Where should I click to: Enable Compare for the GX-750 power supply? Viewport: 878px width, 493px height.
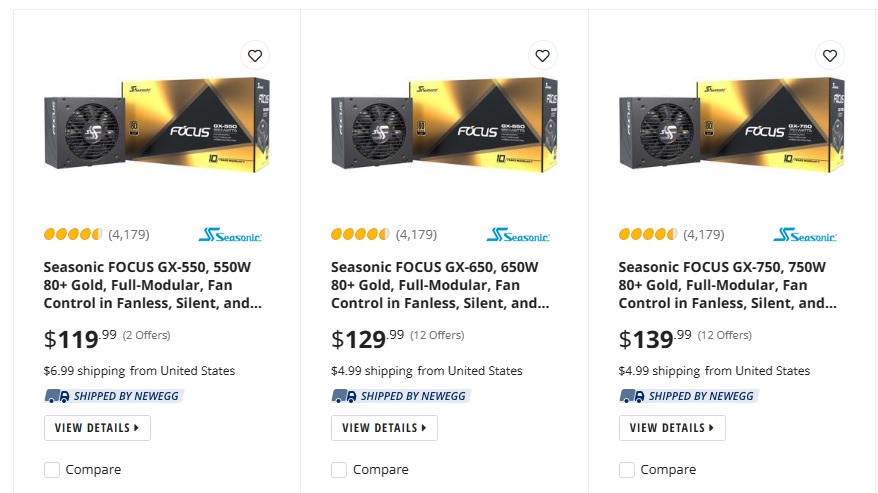coord(627,469)
